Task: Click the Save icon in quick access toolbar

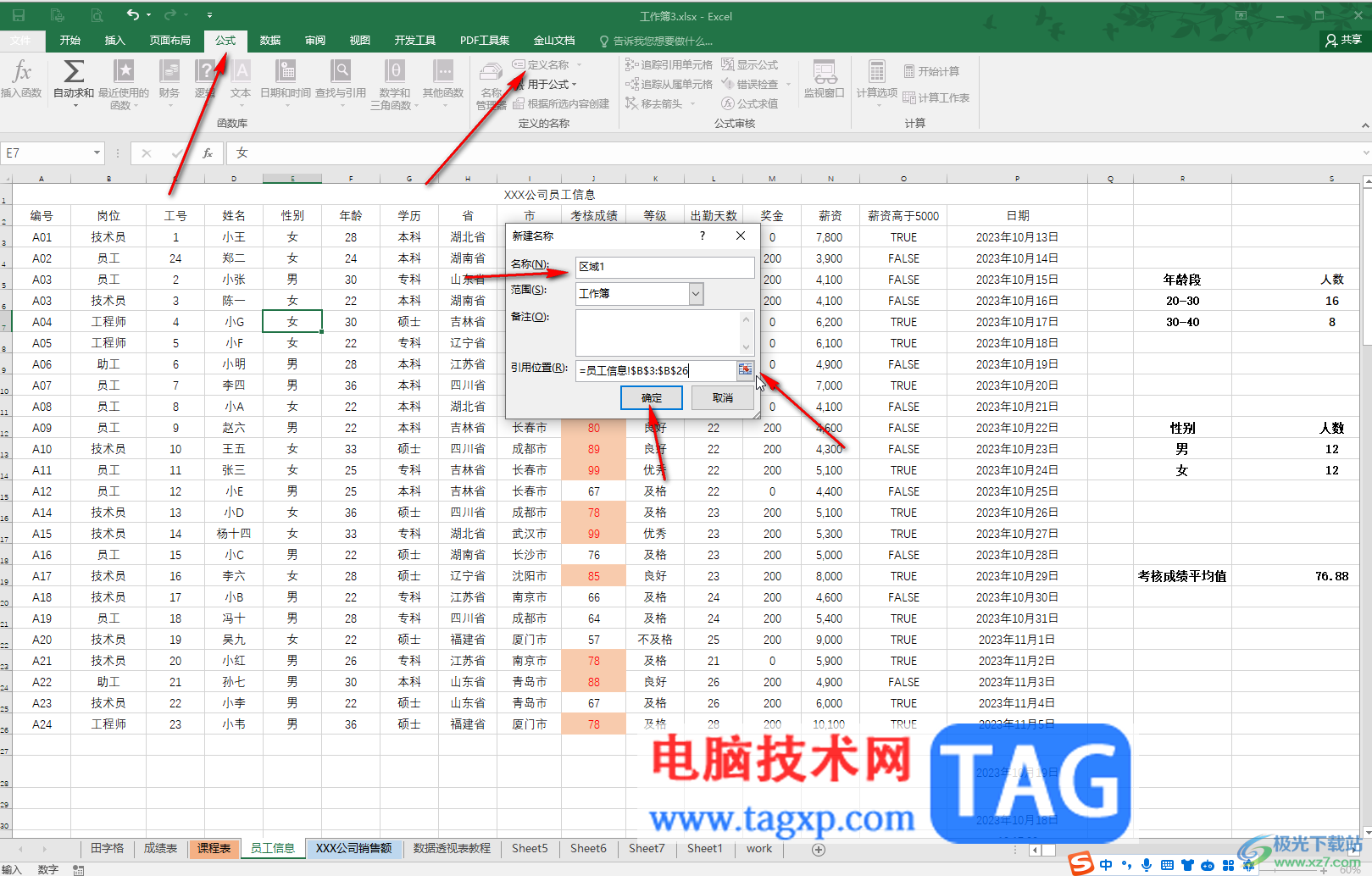Action: pyautogui.click(x=18, y=15)
